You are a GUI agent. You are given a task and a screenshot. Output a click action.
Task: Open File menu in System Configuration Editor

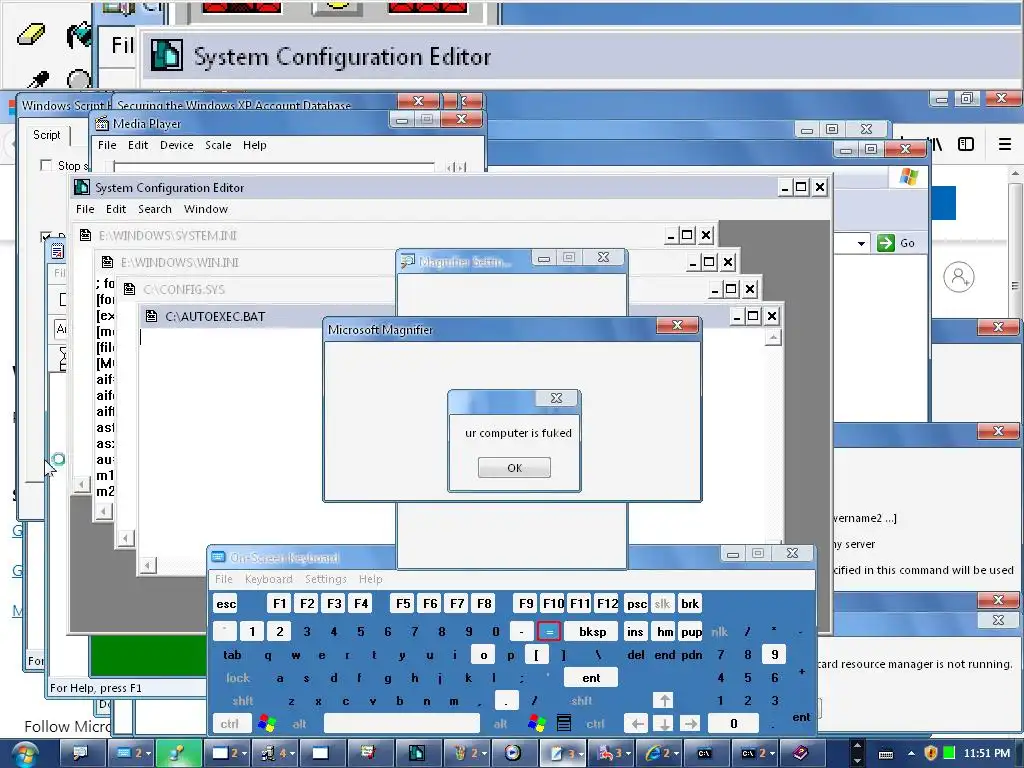coord(85,209)
